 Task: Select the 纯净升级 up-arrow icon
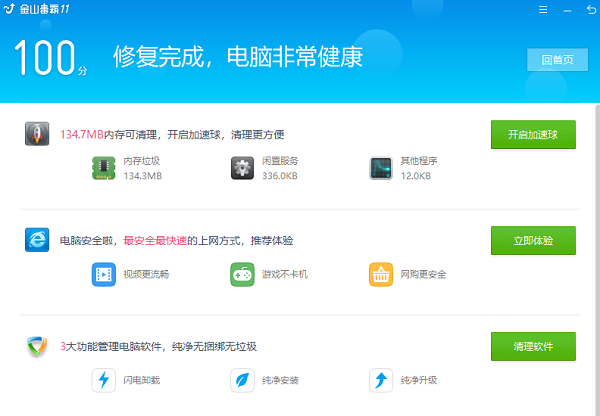(381, 380)
